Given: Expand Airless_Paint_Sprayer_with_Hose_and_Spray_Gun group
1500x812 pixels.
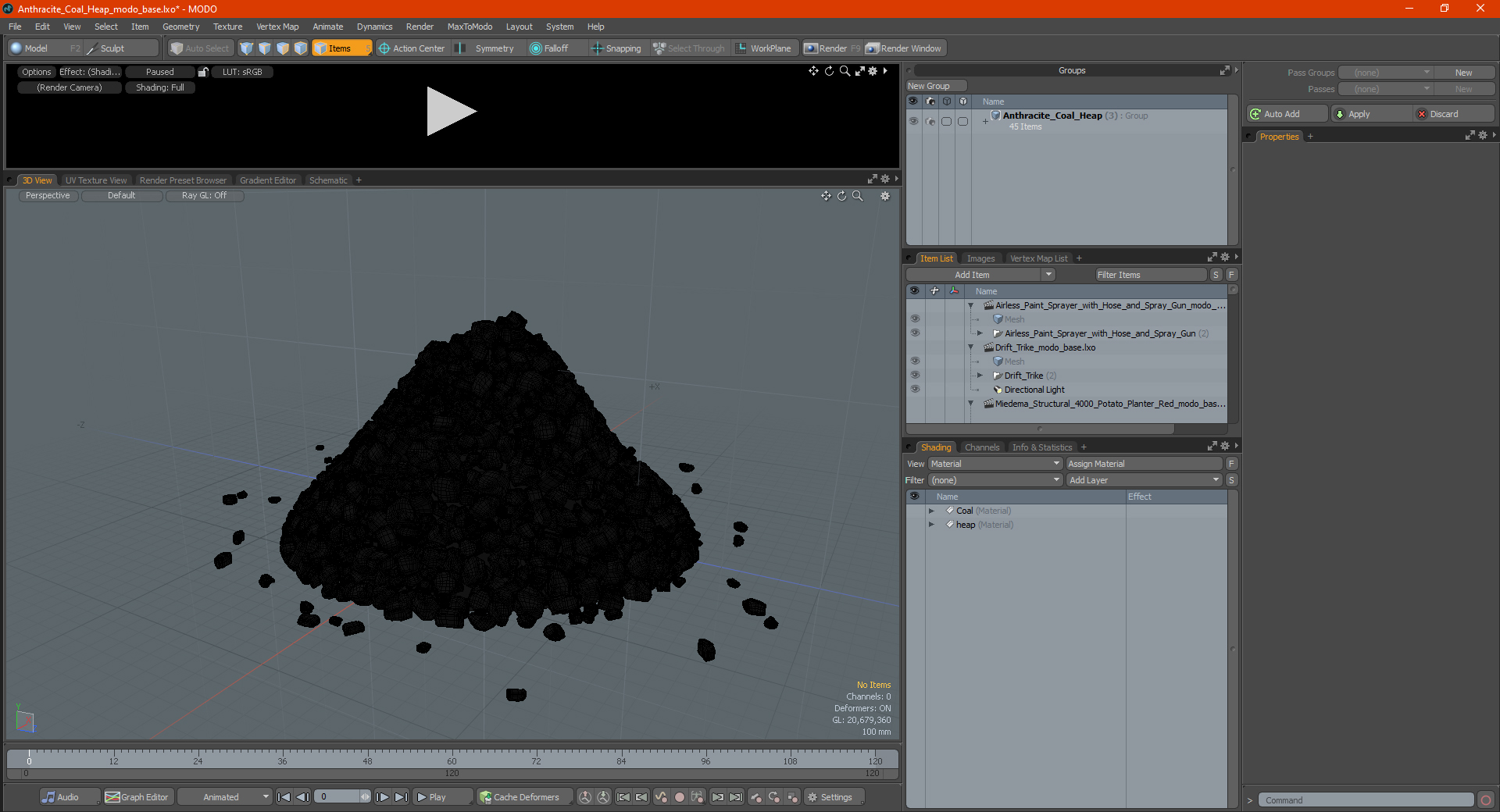Looking at the screenshot, I should pos(980,333).
